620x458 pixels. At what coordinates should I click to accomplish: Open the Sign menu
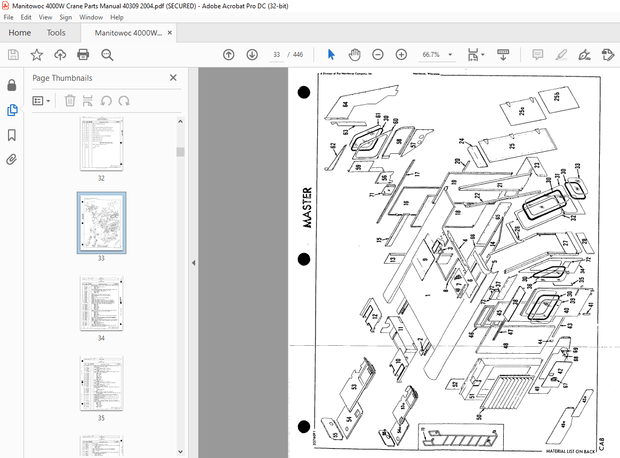click(66, 17)
